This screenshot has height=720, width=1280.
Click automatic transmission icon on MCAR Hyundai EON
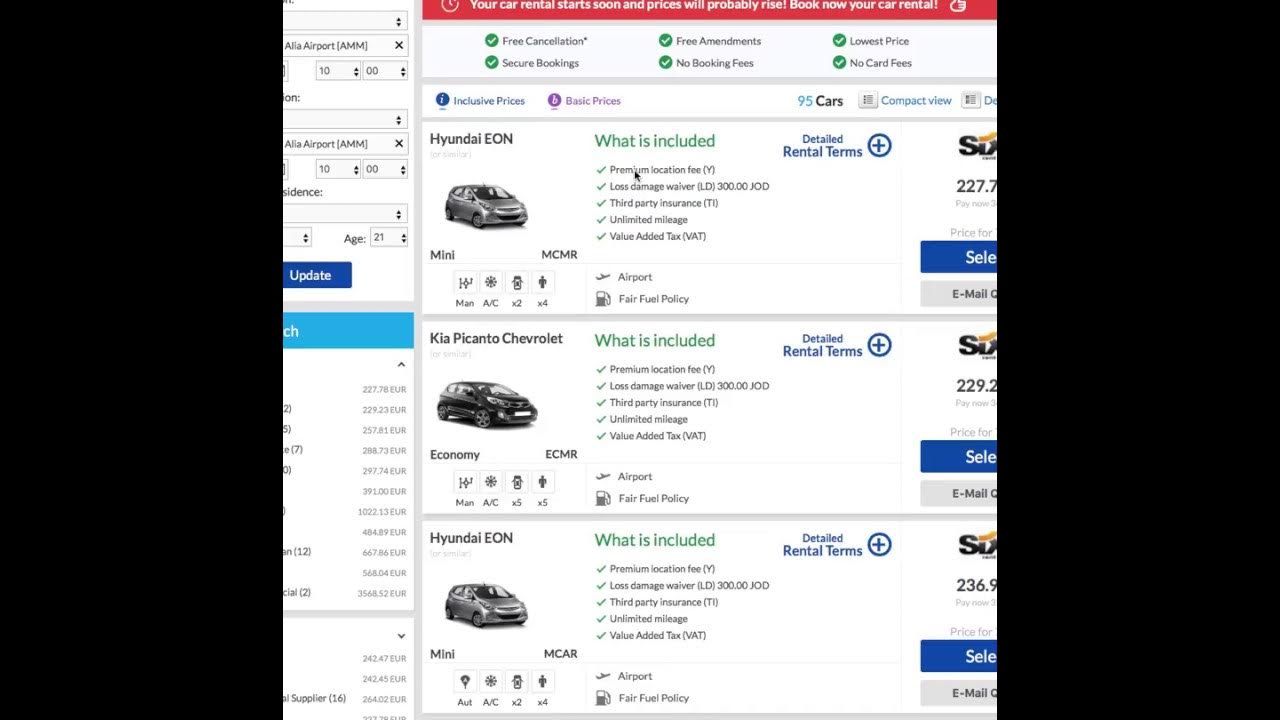(x=465, y=682)
